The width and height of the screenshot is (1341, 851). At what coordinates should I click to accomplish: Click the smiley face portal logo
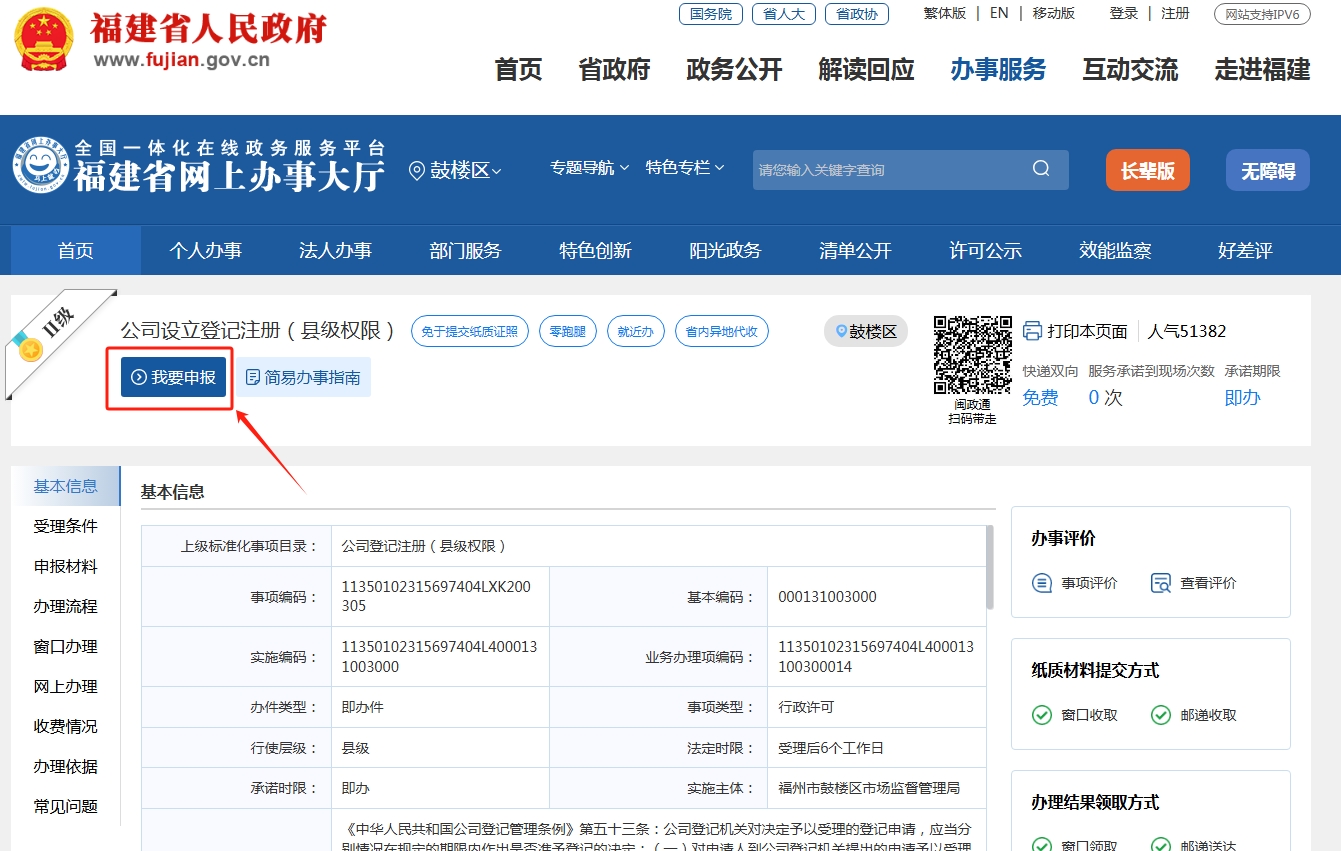tap(40, 165)
